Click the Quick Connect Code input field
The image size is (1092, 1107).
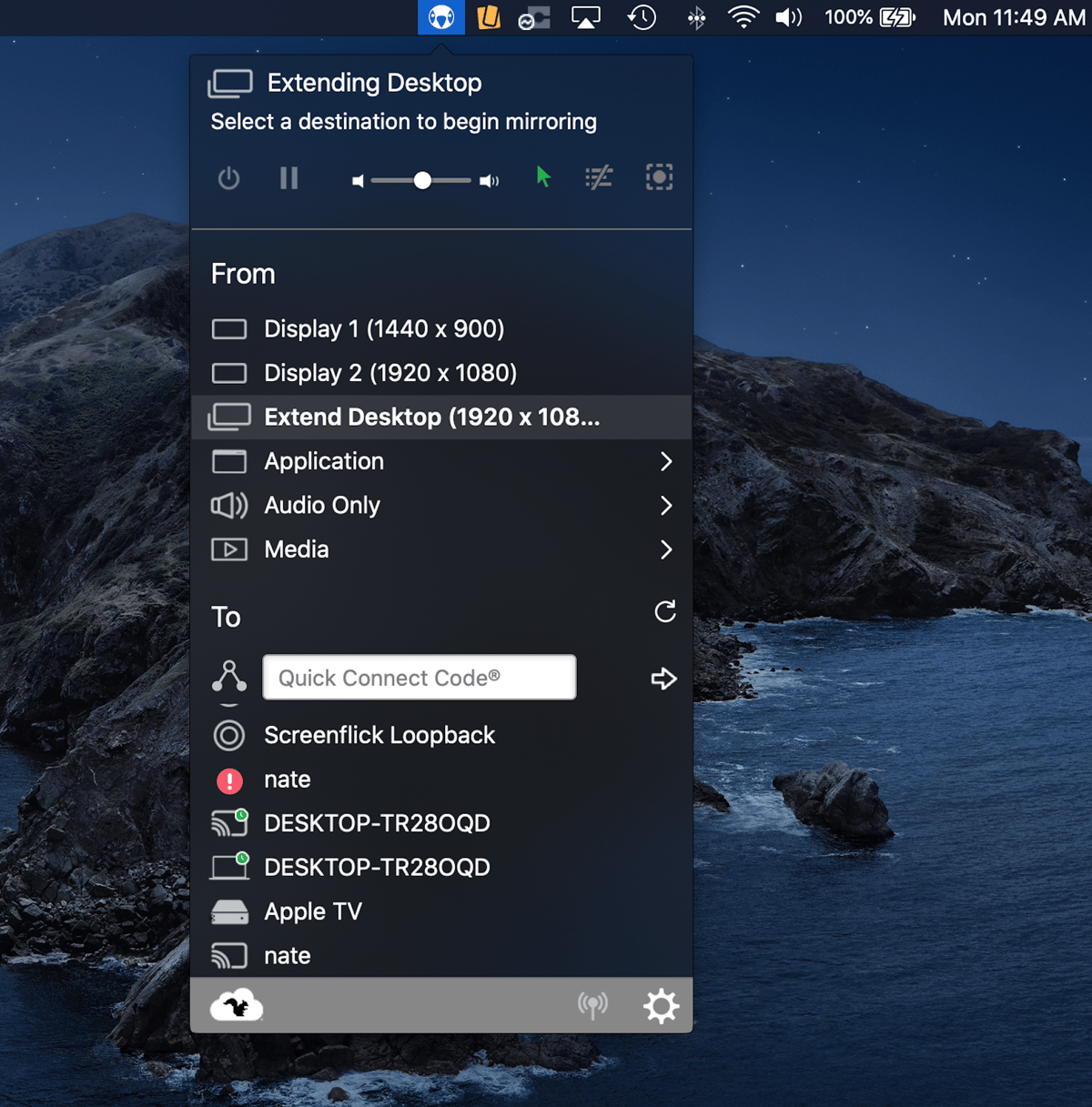pyautogui.click(x=419, y=677)
